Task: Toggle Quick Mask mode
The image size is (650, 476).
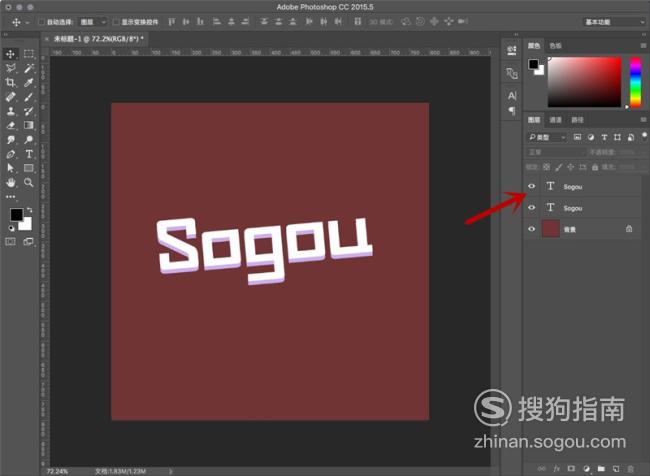Action: point(10,241)
